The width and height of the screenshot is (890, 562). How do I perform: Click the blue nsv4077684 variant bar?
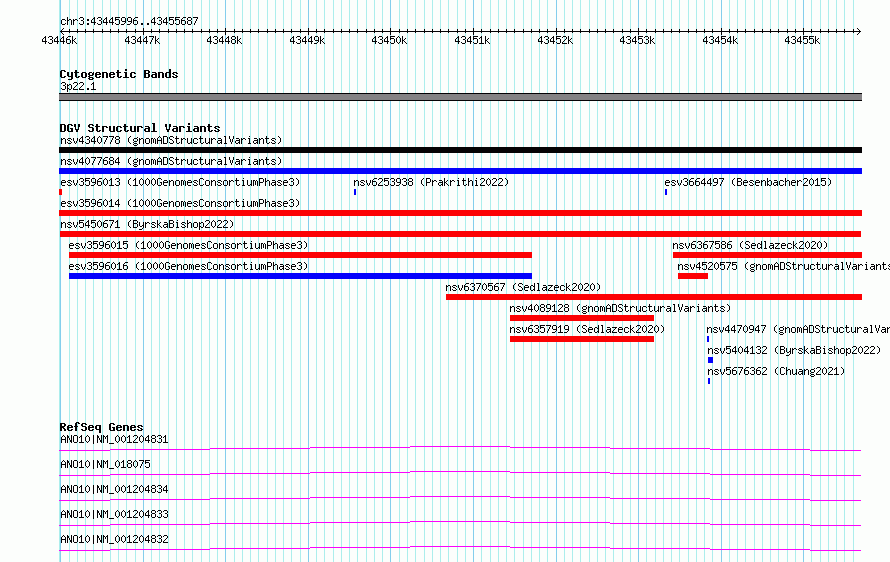point(460,171)
